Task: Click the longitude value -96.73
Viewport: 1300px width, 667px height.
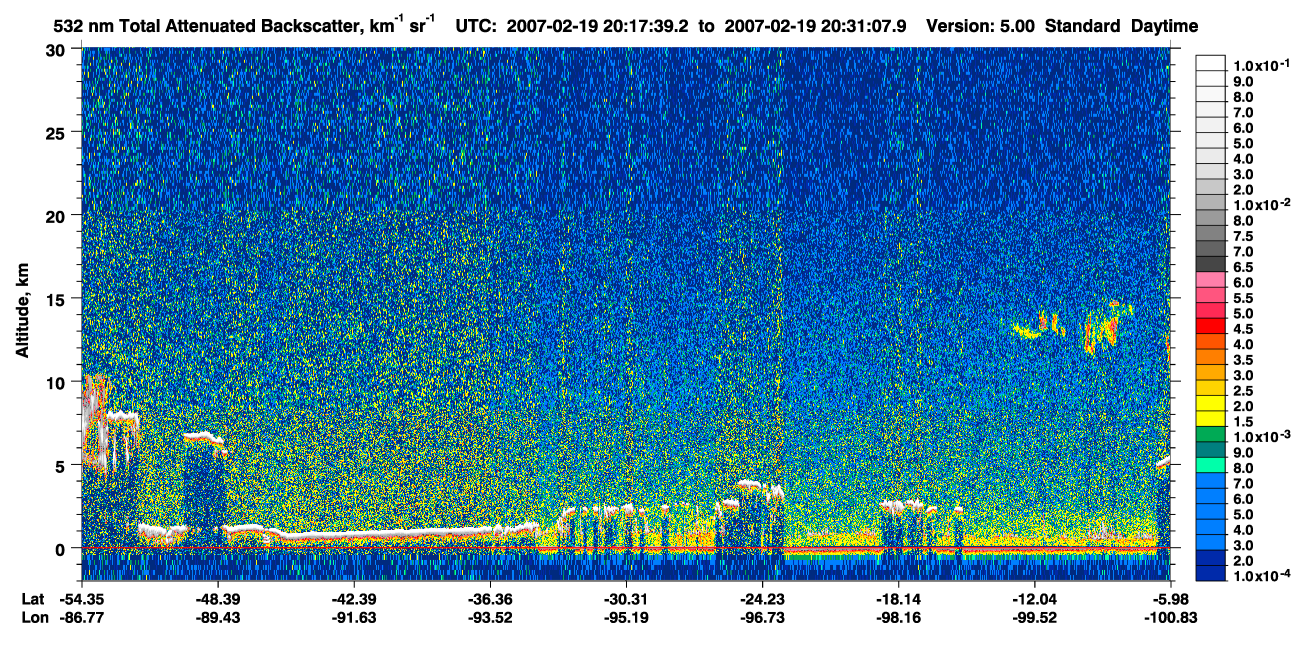Action: [x=762, y=617]
